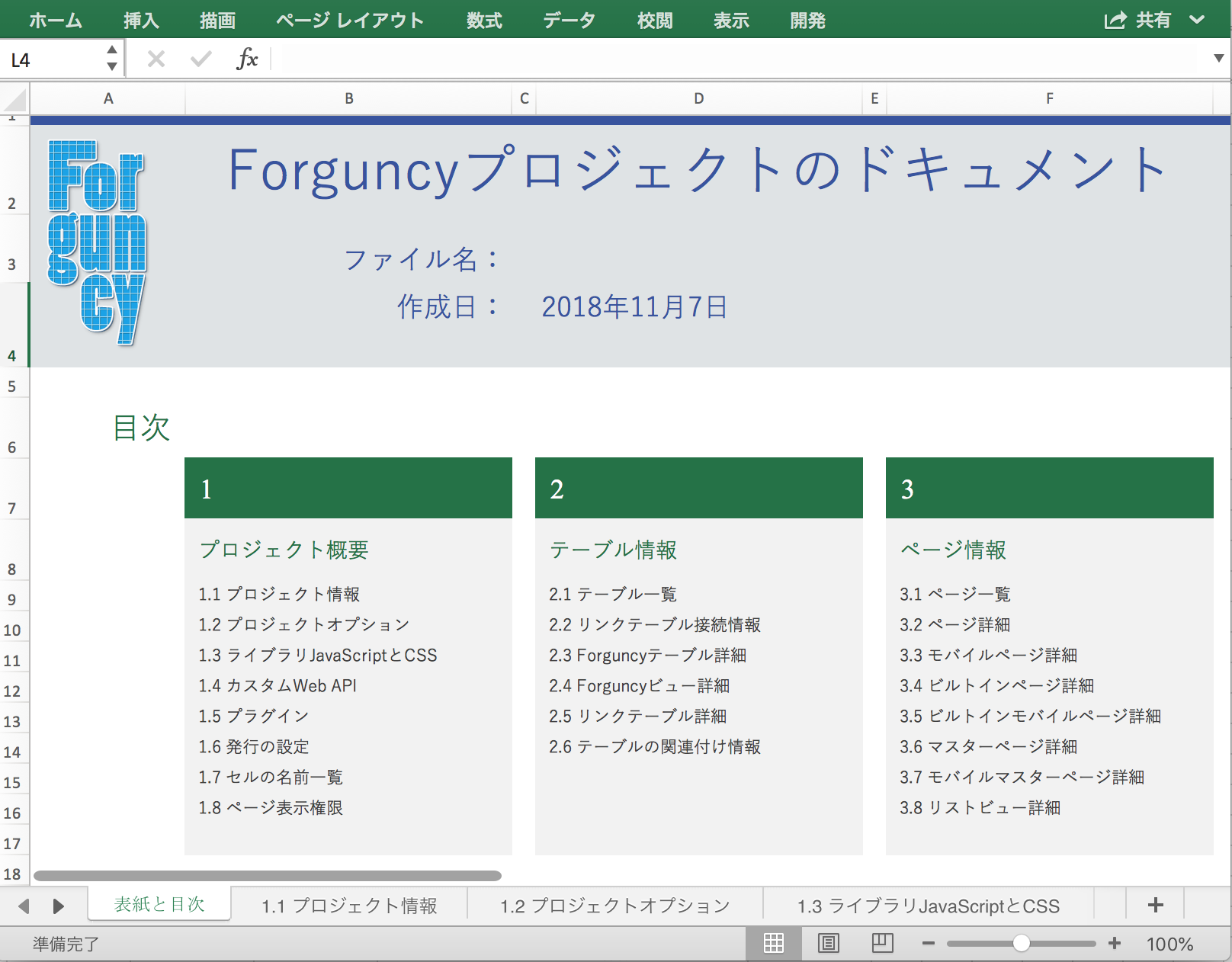Open the Name Box stepper arrows

(x=112, y=59)
